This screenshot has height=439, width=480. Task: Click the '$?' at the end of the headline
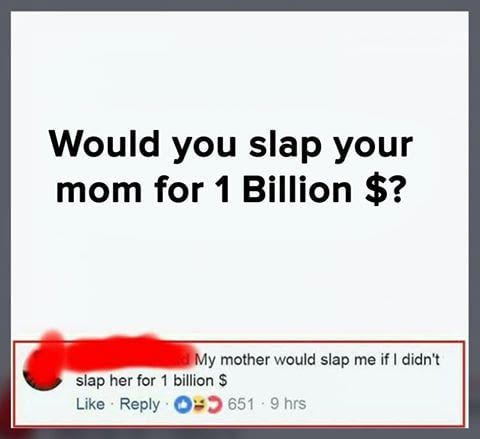tap(384, 189)
